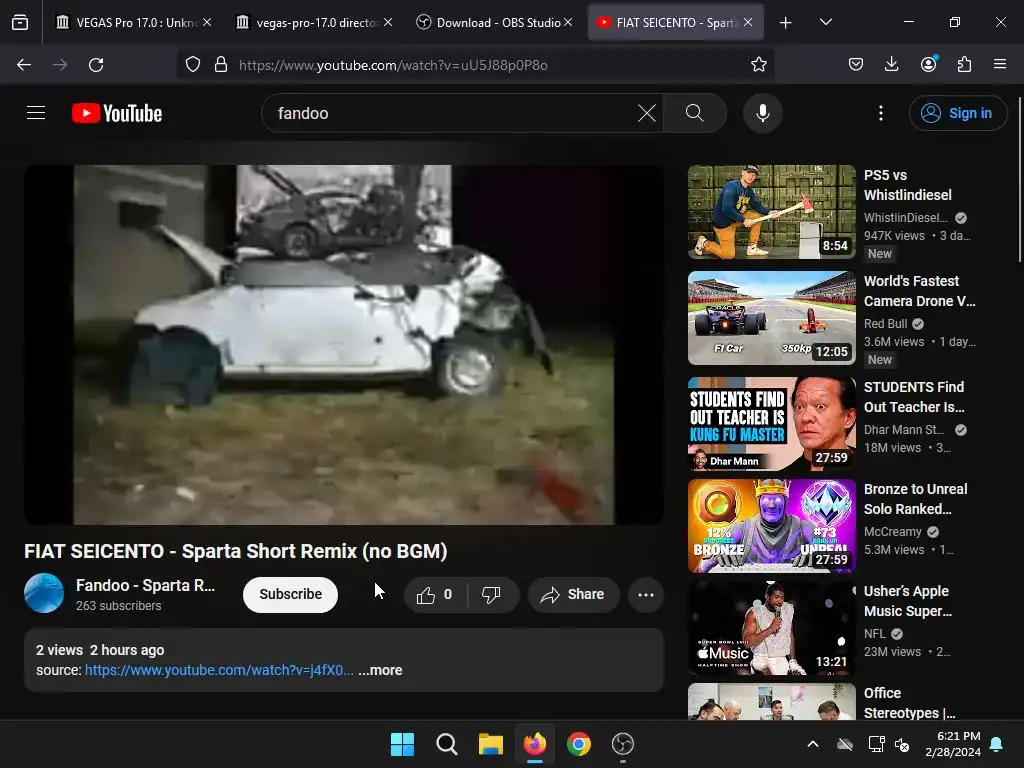1024x768 pixels.
Task: Open volume muted tray icon
Action: 902,744
